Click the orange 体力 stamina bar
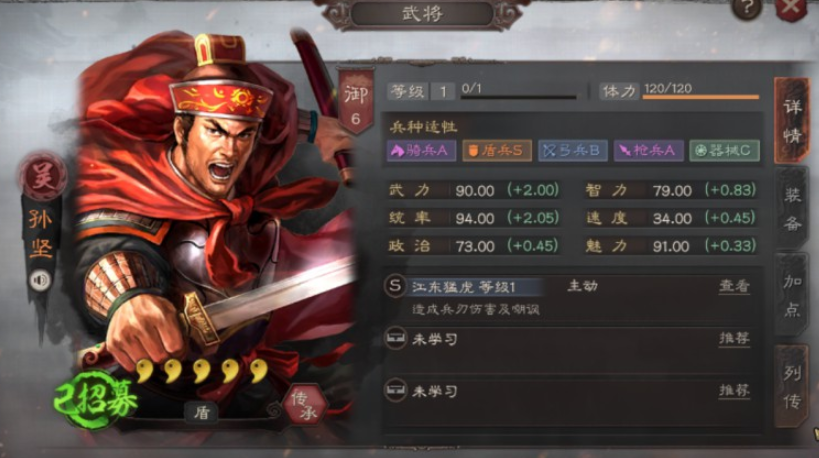 coord(700,97)
